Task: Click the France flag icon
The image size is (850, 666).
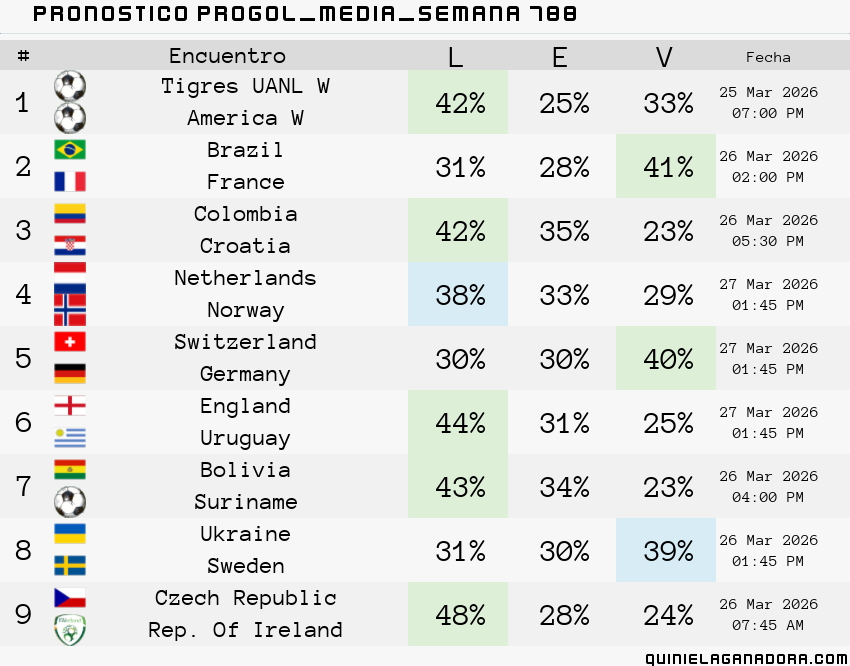Action: coord(70,182)
